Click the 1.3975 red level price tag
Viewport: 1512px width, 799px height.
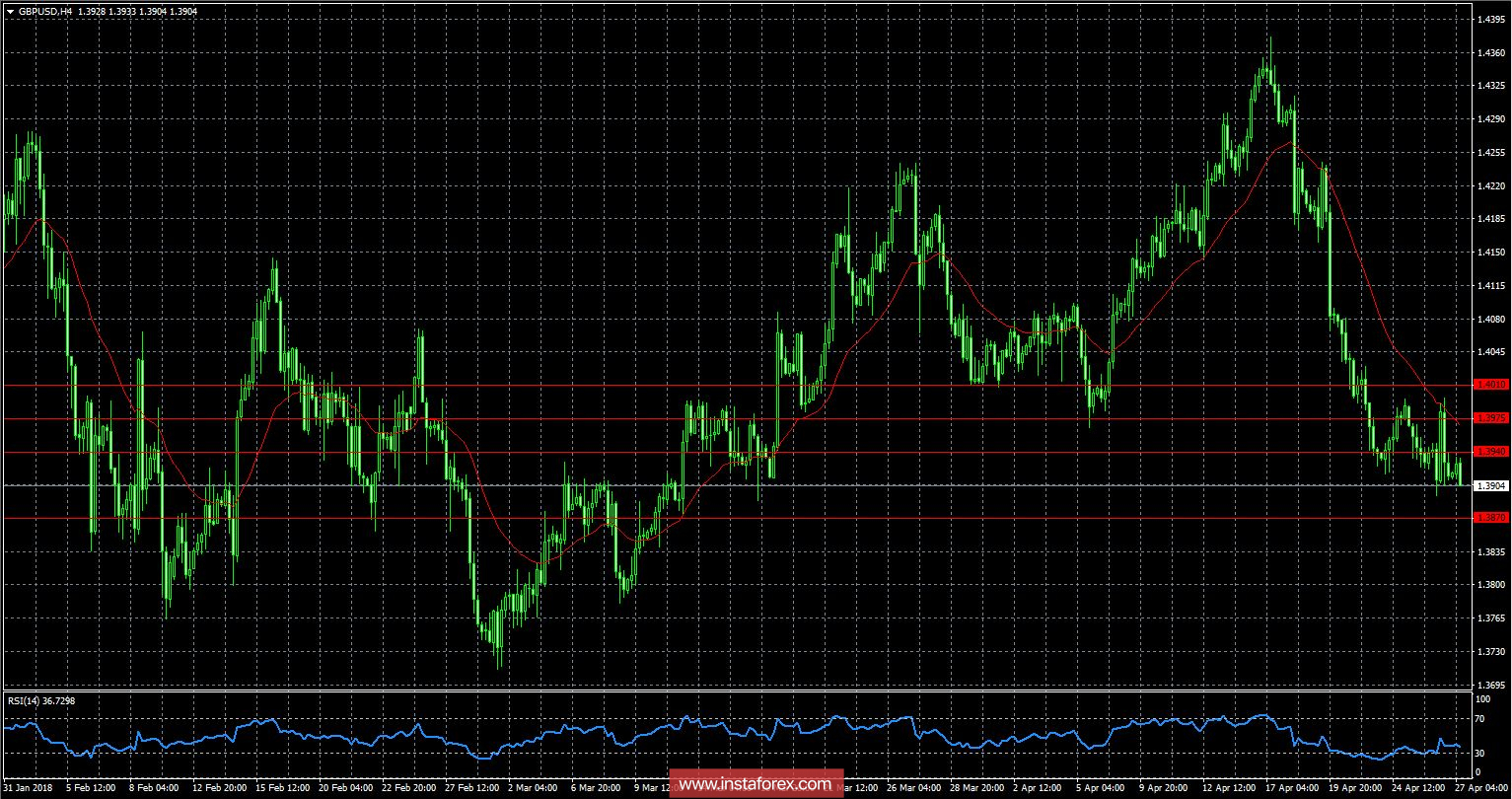[1490, 418]
